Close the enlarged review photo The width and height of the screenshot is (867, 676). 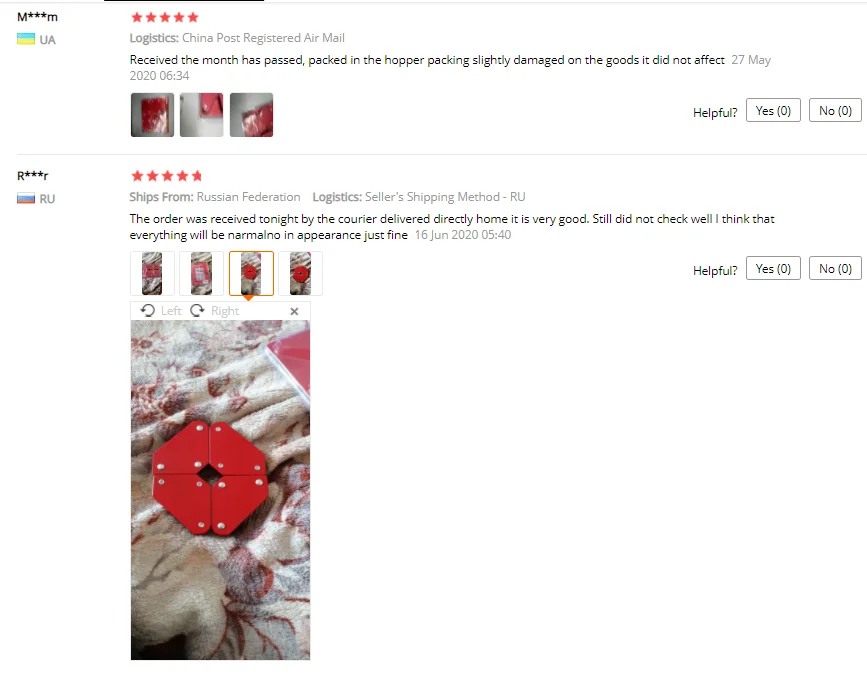[x=294, y=311]
